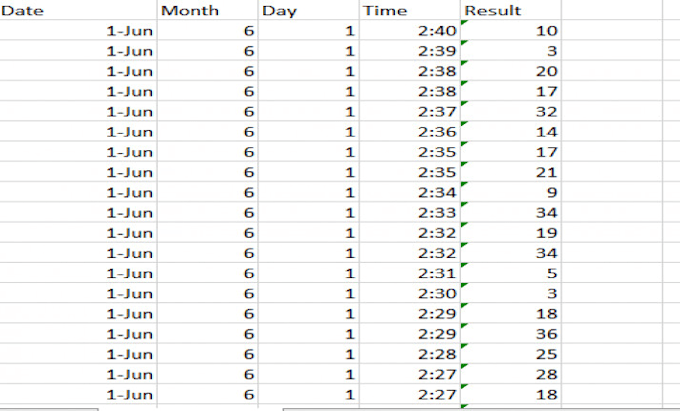Viewport: 680px width, 411px height.
Task: Select Result 3 in the 2:39 row
Action: pos(511,50)
